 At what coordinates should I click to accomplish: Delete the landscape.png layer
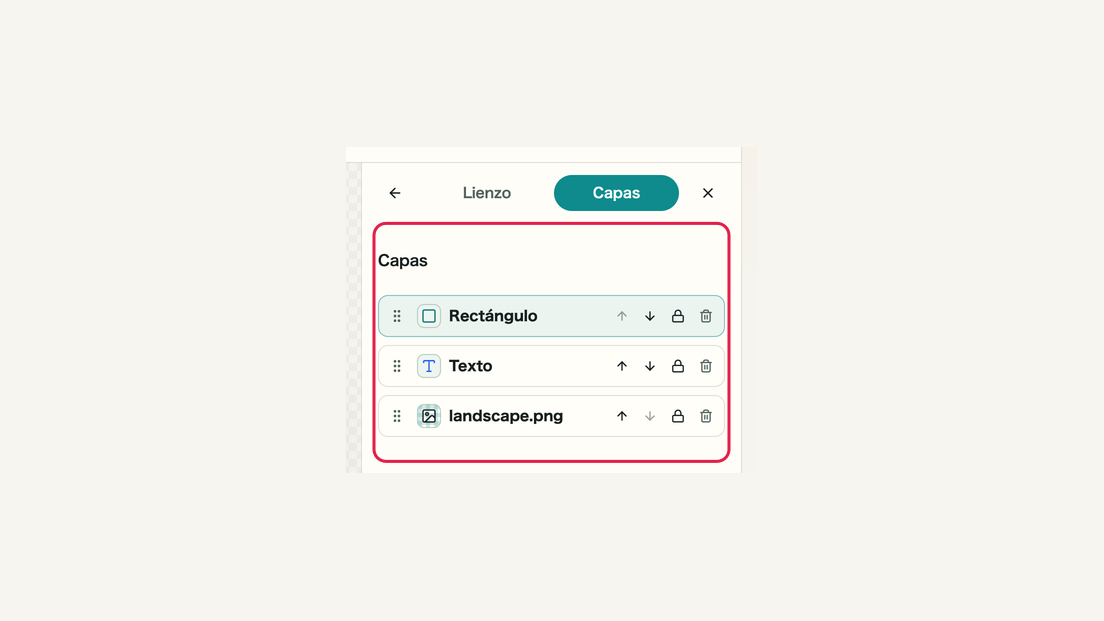coord(705,416)
